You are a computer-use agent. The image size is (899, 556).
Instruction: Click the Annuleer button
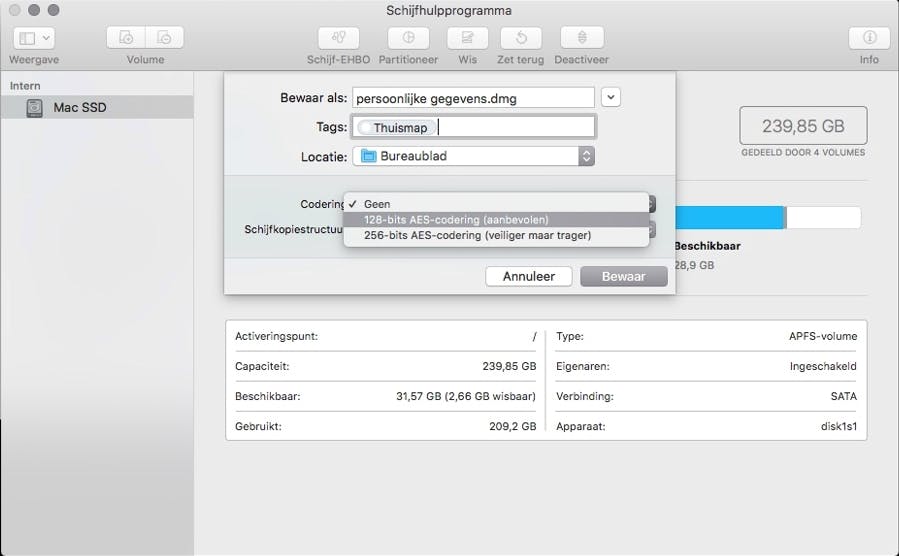click(528, 276)
